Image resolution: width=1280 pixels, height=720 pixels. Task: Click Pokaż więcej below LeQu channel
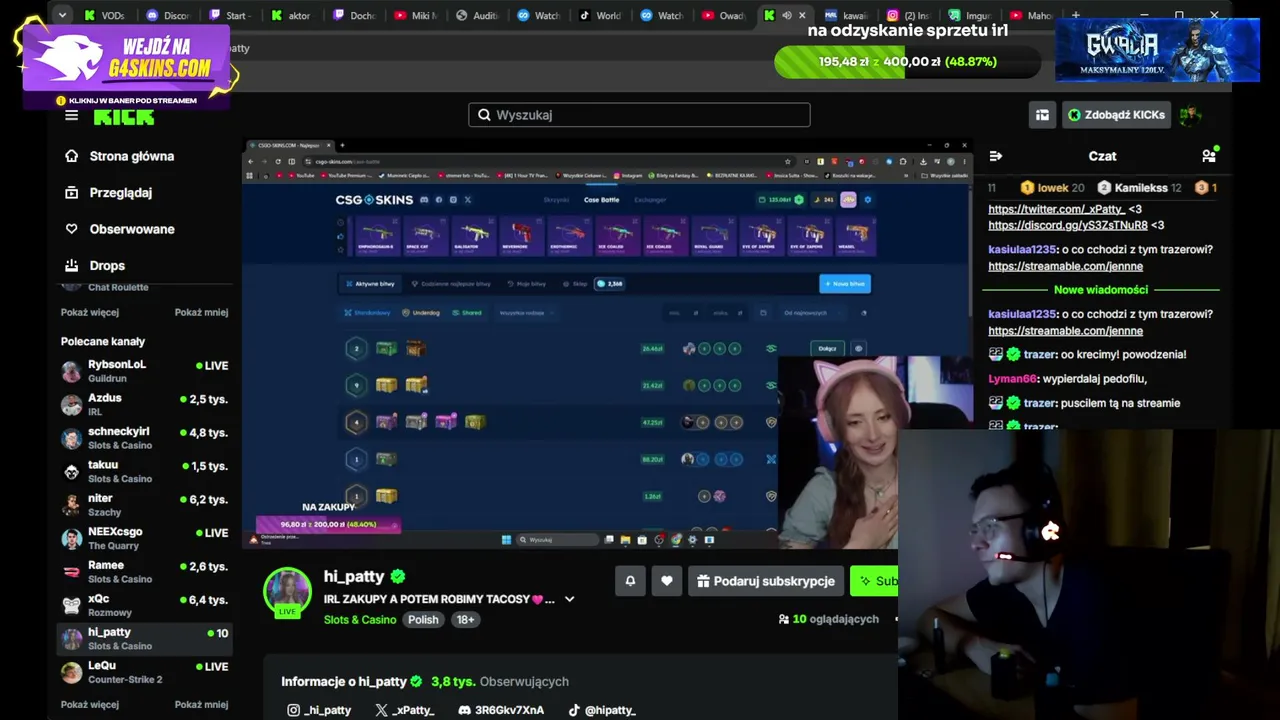click(90, 704)
